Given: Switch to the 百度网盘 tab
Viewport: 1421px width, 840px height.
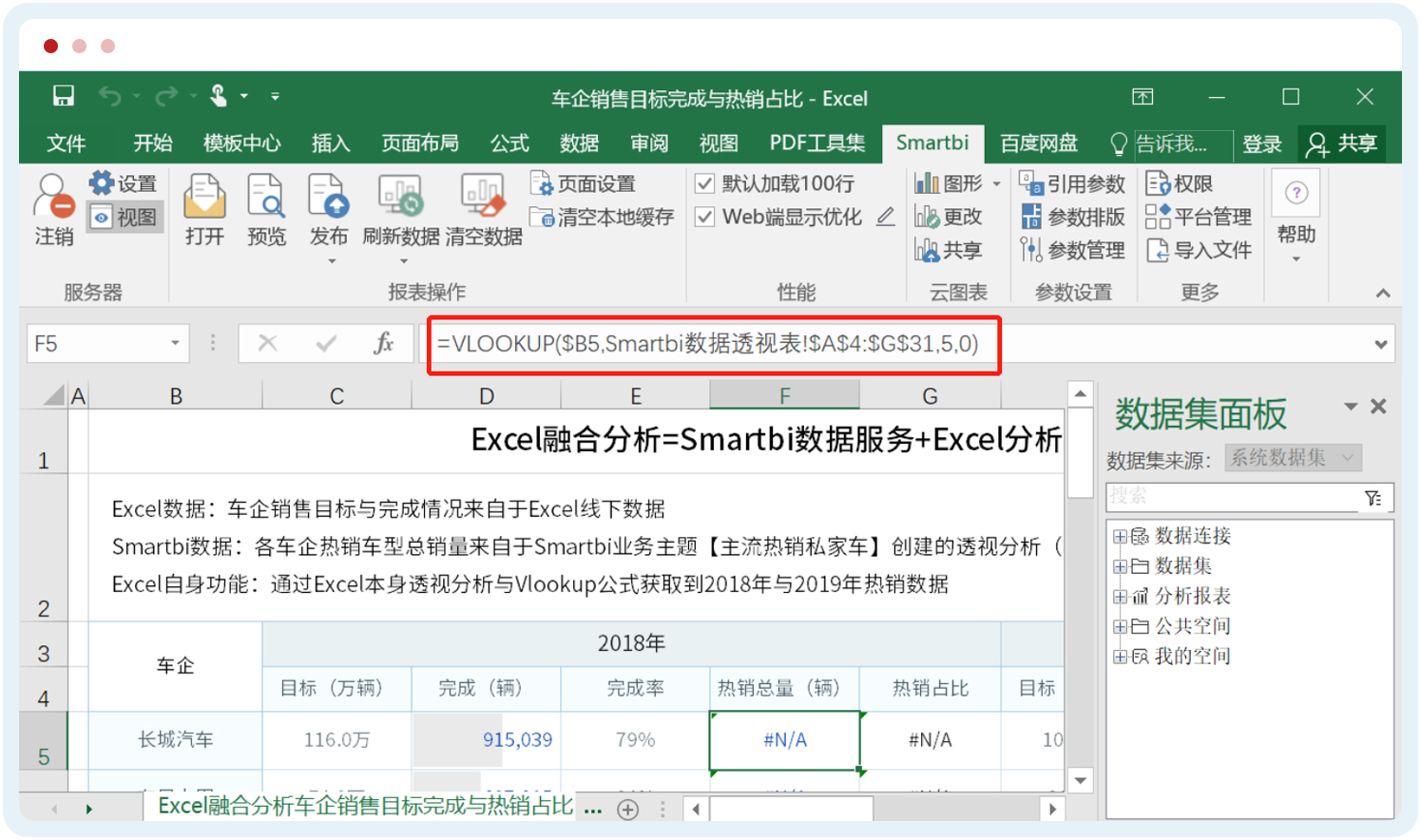Looking at the screenshot, I should pyautogui.click(x=1039, y=143).
